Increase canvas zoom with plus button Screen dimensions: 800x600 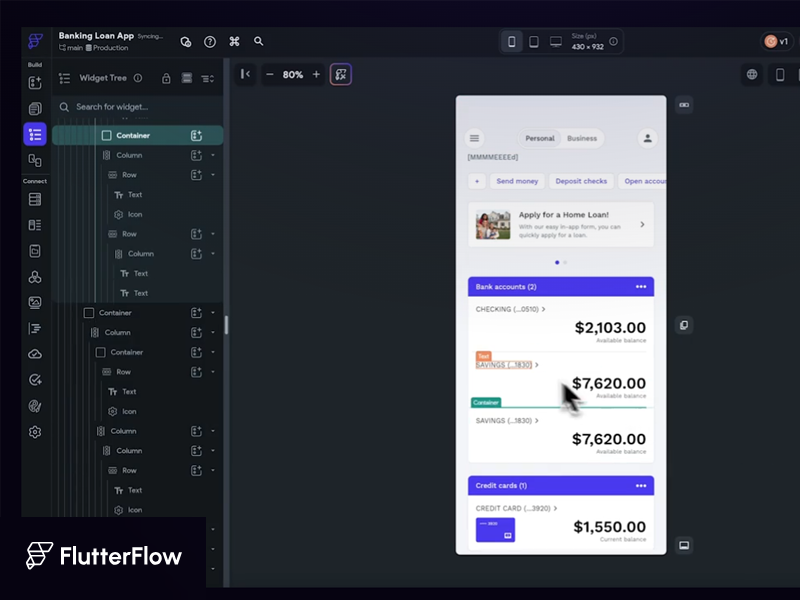coord(316,74)
